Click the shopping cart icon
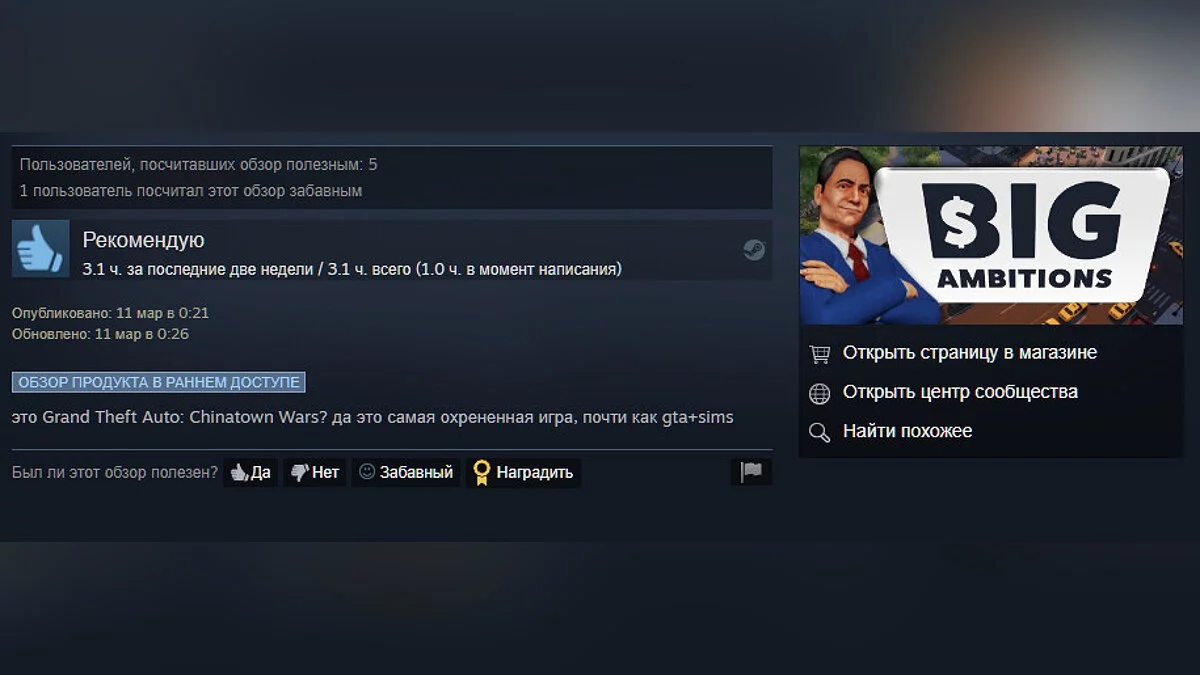The width and height of the screenshot is (1200, 675). point(820,353)
